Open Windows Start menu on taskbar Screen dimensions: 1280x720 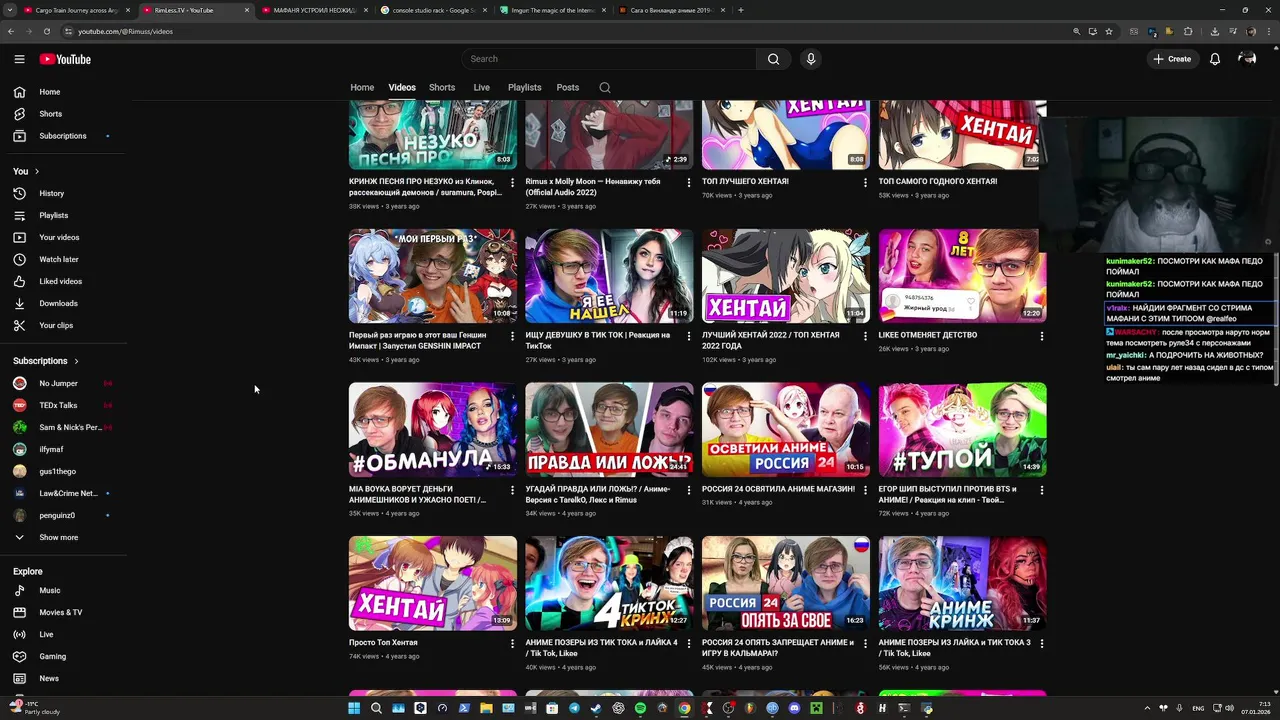pos(354,708)
